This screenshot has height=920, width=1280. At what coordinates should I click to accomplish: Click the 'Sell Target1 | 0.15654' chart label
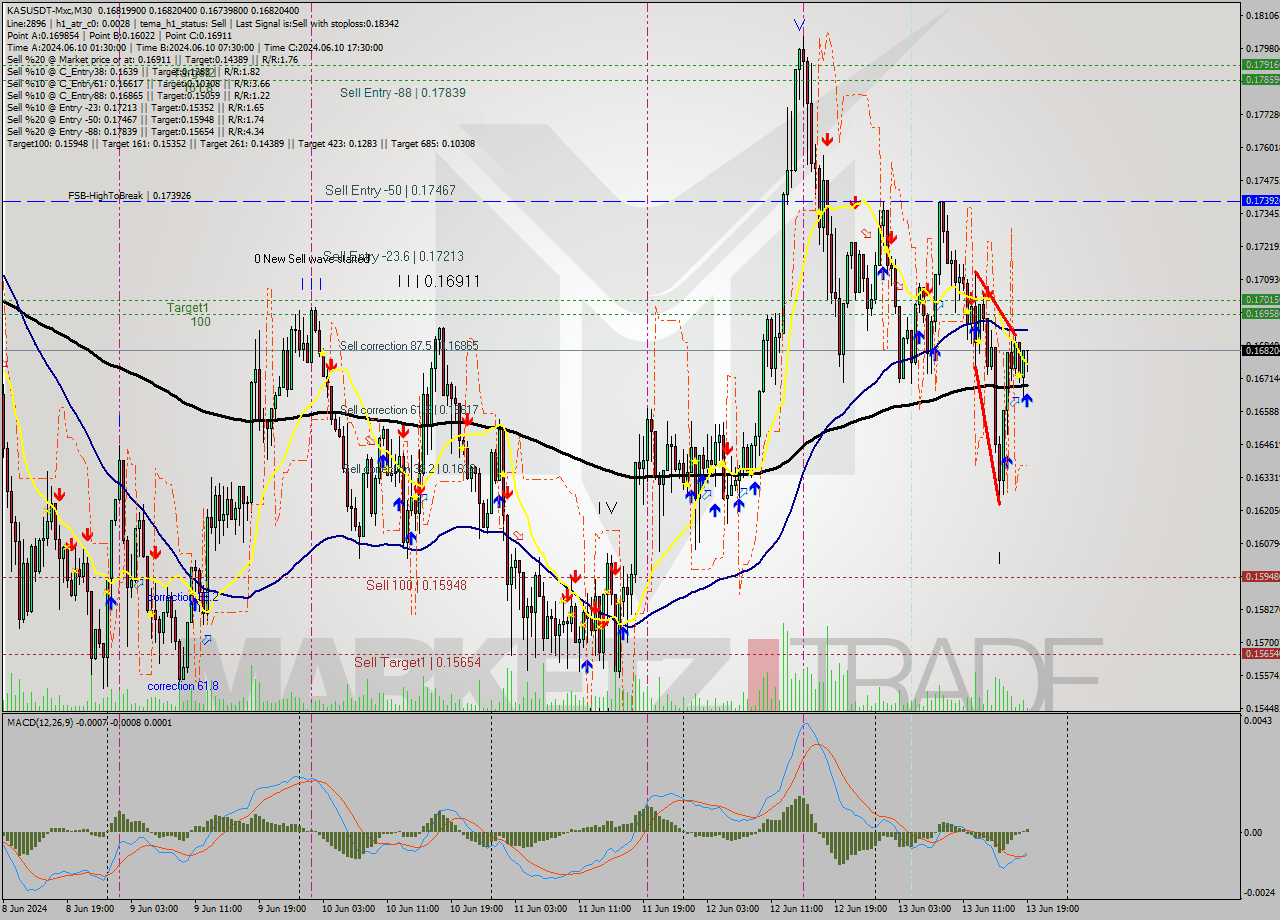pyautogui.click(x=418, y=662)
